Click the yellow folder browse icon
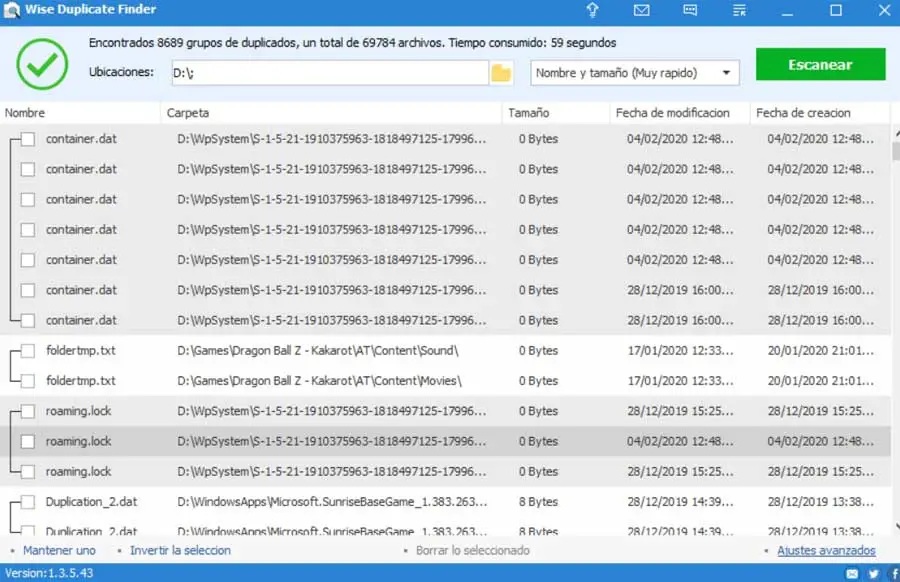900x582 pixels. (x=501, y=73)
